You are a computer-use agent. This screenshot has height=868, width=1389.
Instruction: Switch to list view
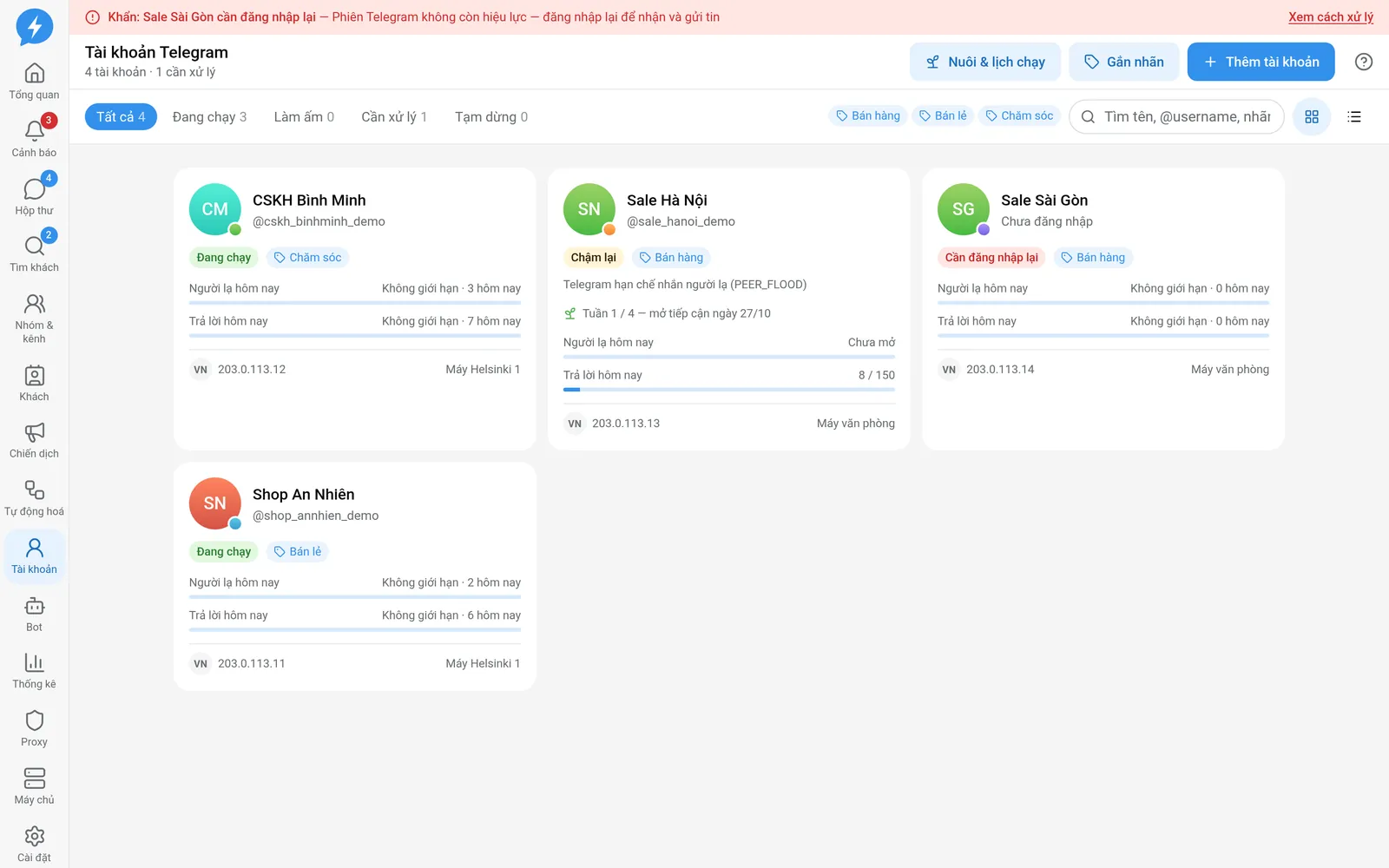pos(1354,116)
